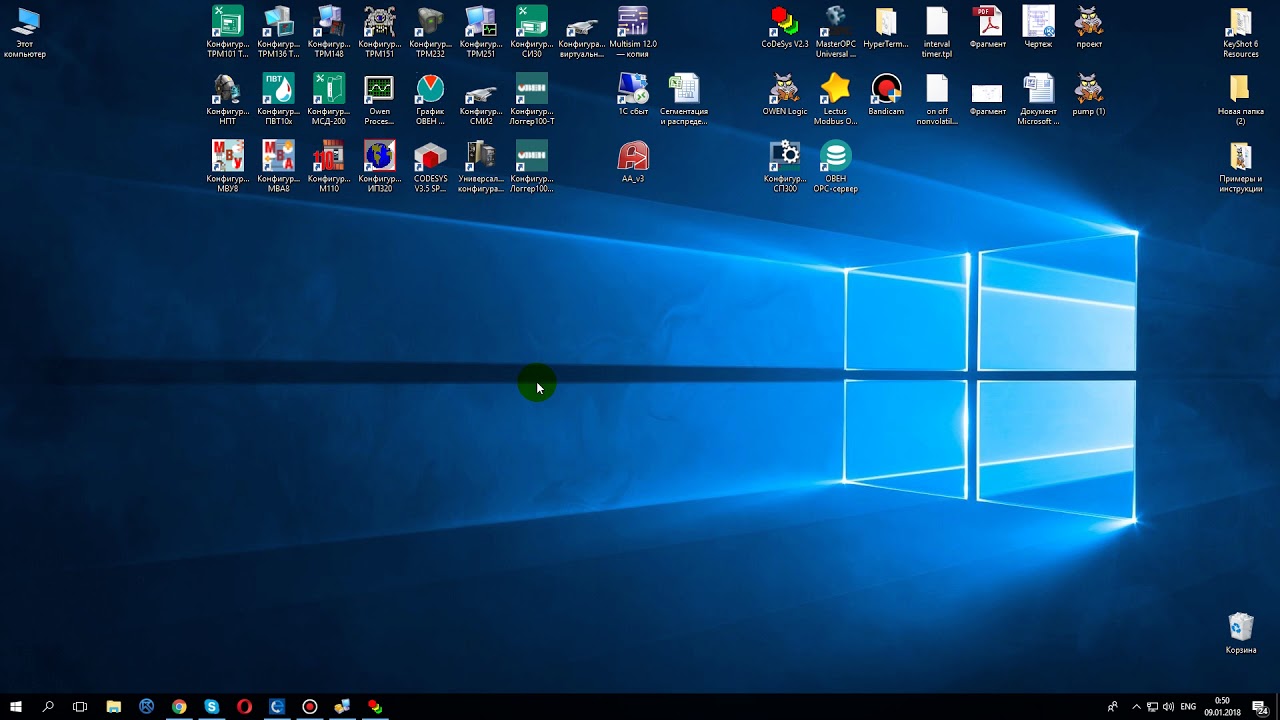Open the Bandicam desktop shortcut

tap(886, 94)
